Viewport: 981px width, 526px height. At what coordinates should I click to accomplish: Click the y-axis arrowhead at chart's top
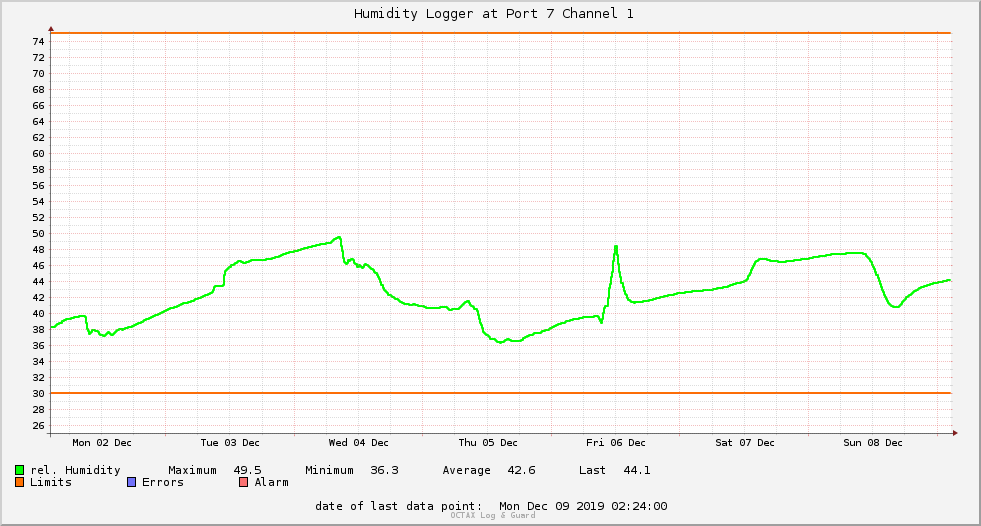coord(51,29)
